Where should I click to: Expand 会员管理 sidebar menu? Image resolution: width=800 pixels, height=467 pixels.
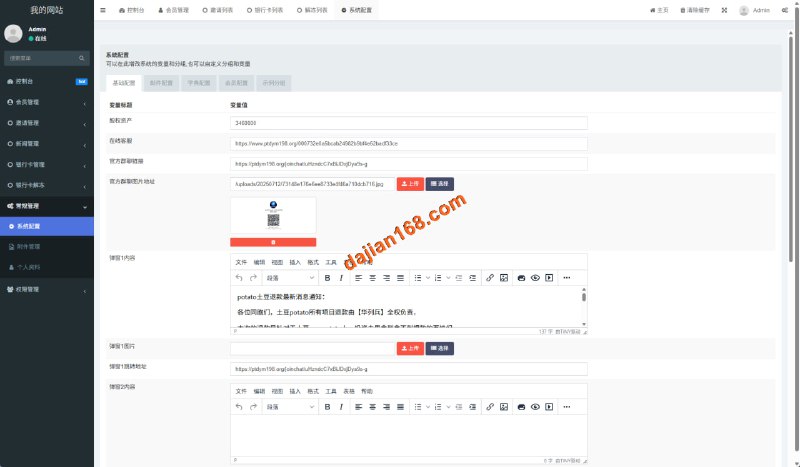(46, 102)
